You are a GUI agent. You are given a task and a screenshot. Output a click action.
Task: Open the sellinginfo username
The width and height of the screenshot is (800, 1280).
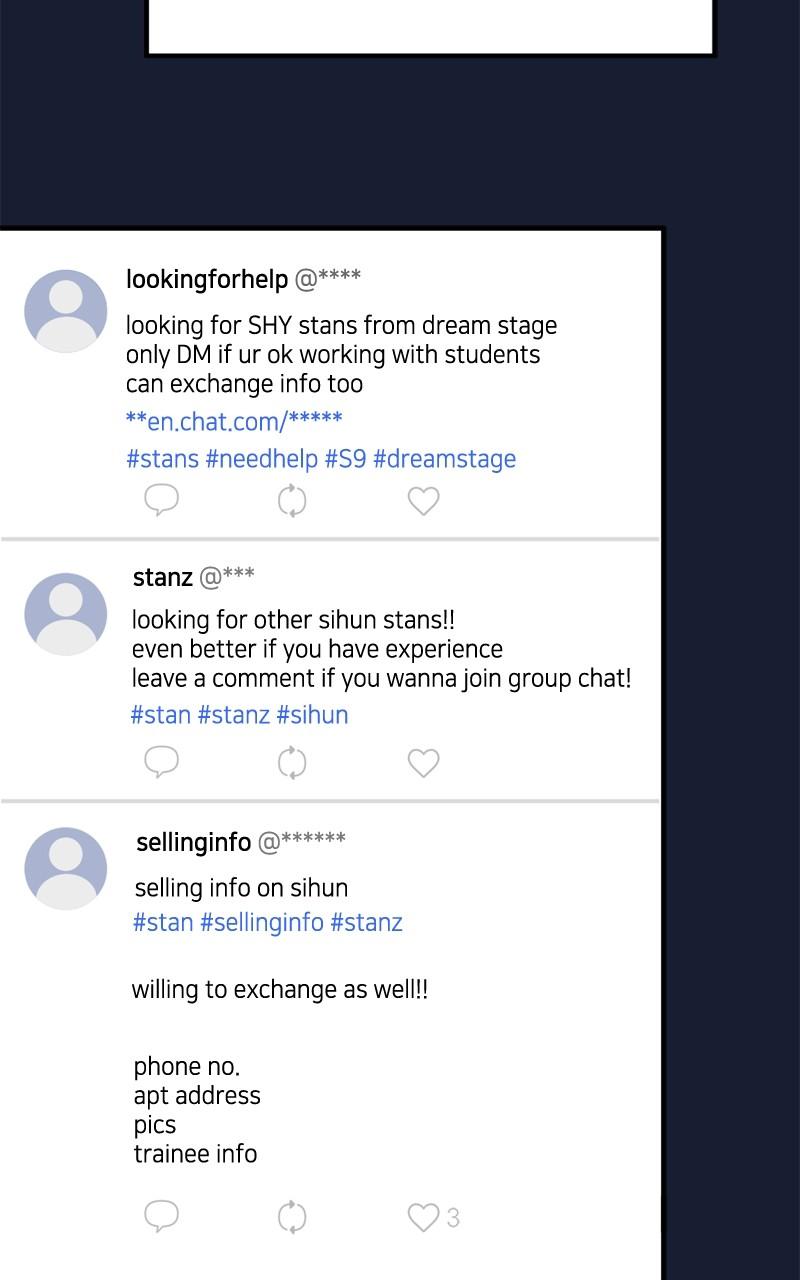click(x=193, y=842)
